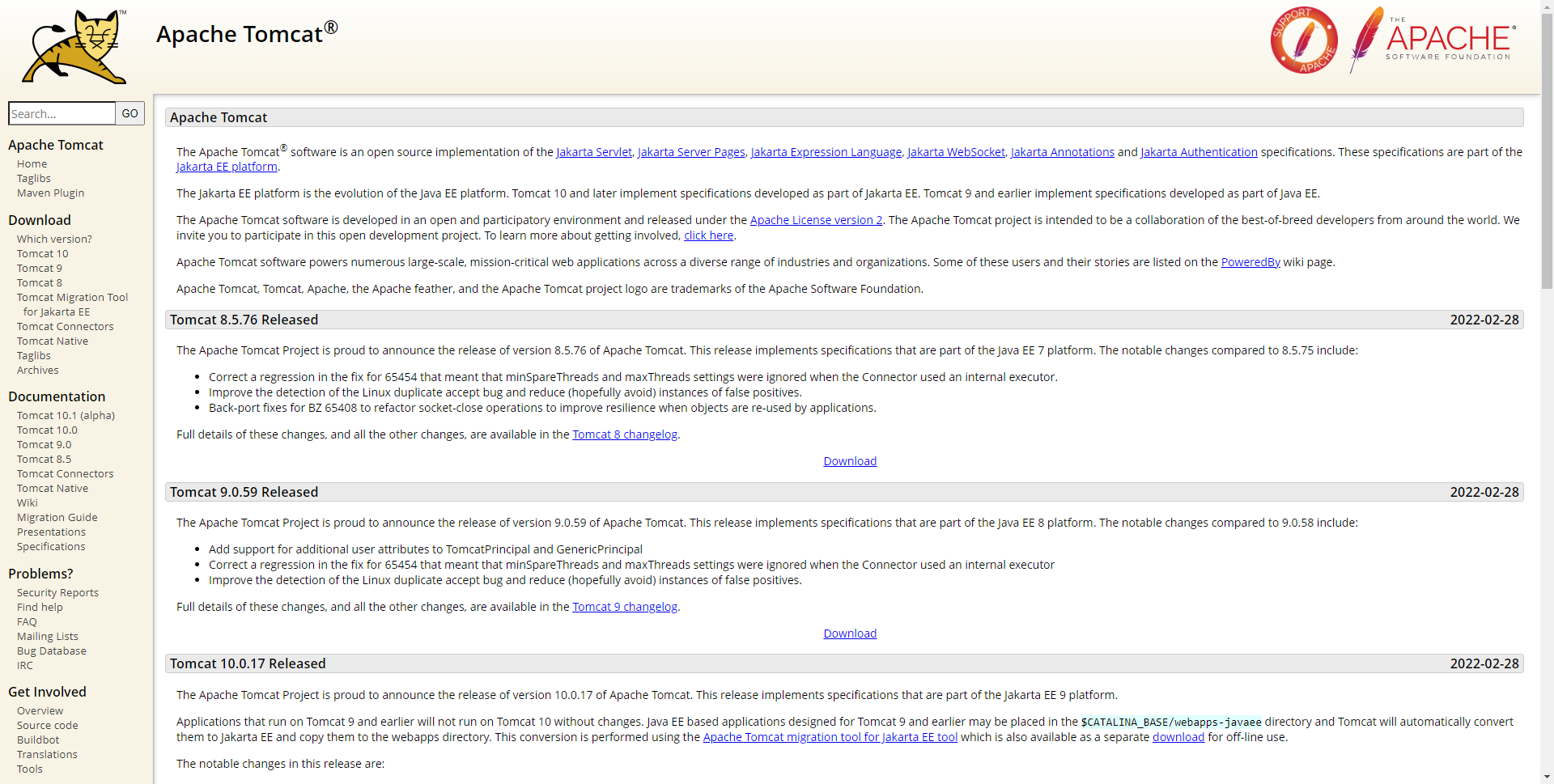Go to Home in sidebar

click(x=32, y=163)
